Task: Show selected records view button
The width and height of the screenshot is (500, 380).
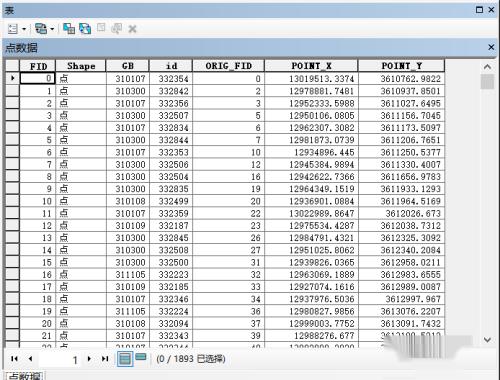Action: pyautogui.click(x=141, y=357)
